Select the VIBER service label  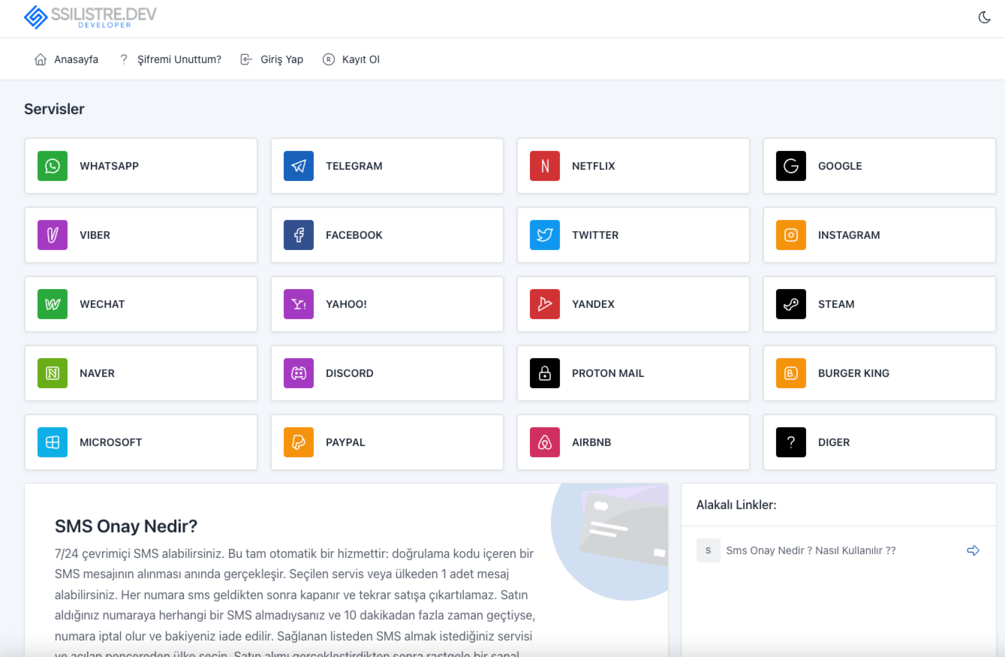[95, 235]
